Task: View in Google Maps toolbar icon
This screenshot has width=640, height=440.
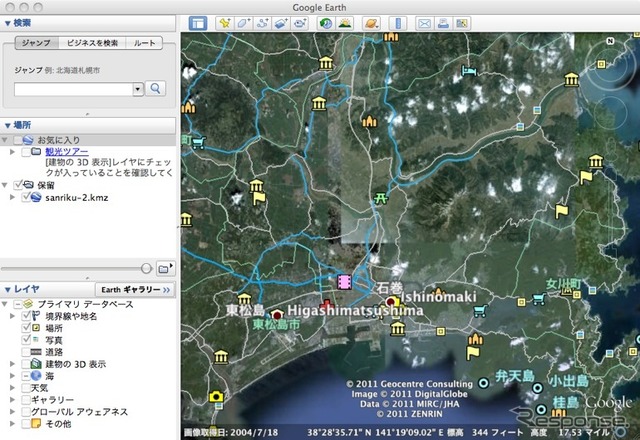Action: tap(462, 23)
